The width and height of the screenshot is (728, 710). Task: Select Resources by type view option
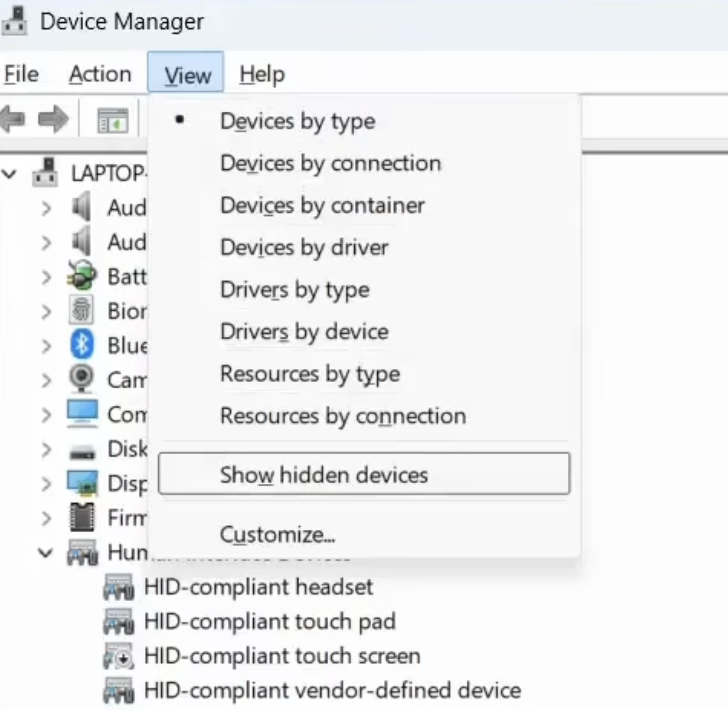[x=364, y=374]
